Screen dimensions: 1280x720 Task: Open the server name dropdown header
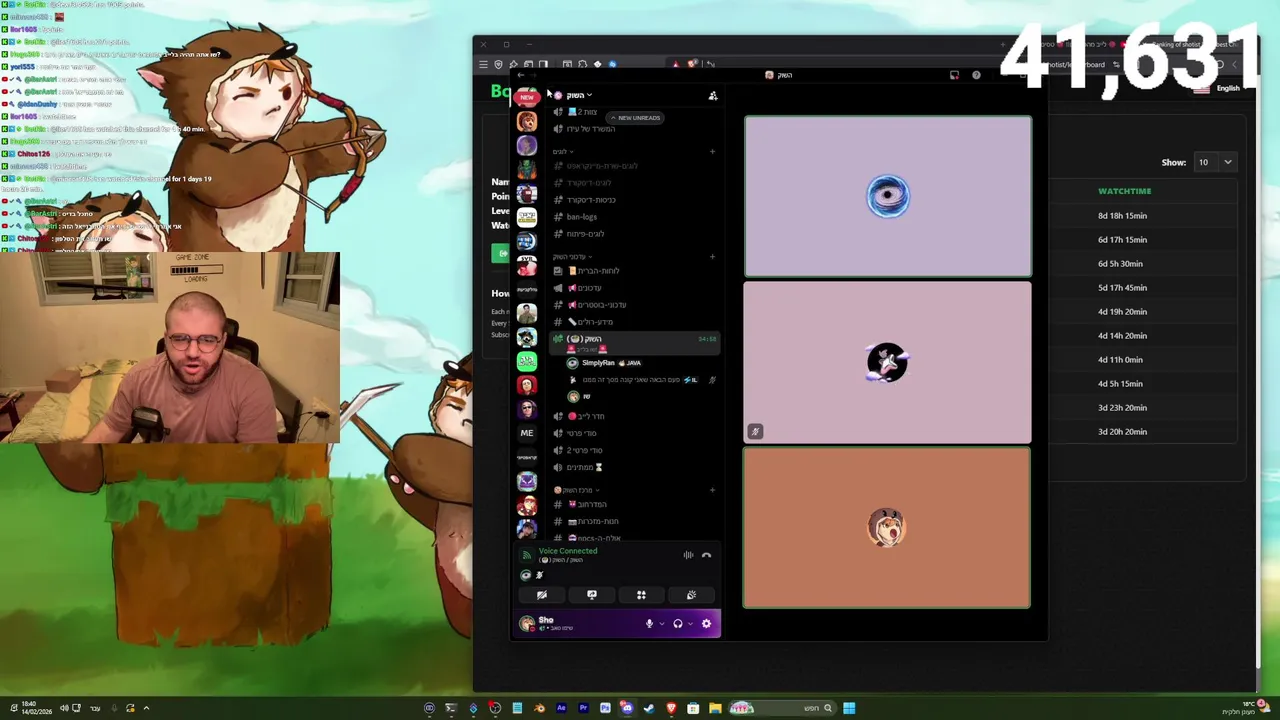click(x=575, y=95)
